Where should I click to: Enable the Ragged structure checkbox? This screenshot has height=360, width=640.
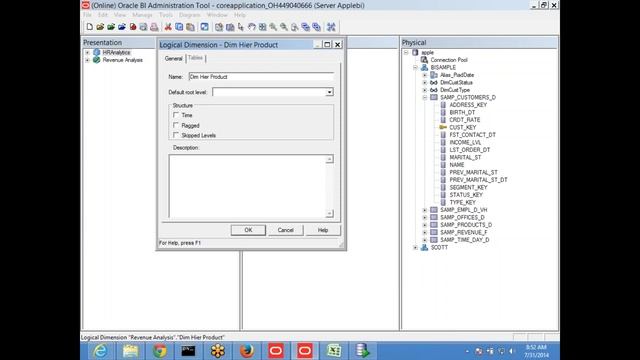point(176,125)
